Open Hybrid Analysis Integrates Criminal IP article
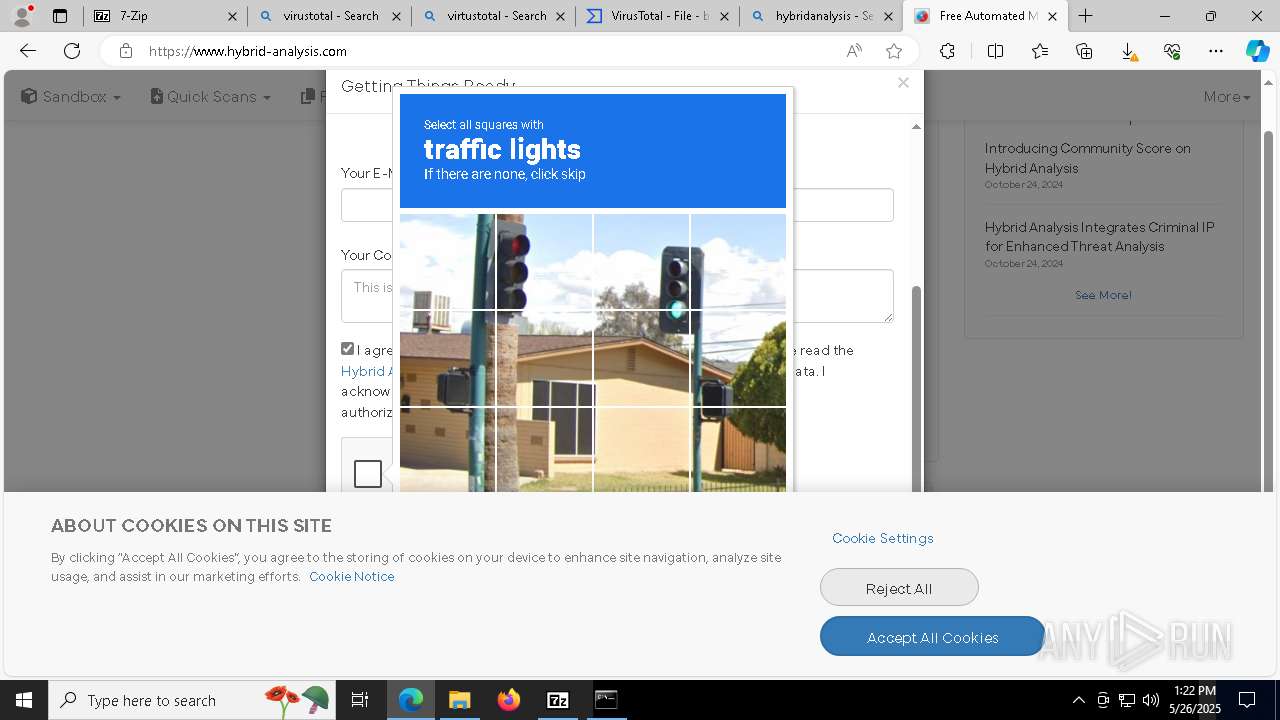The image size is (1280, 720). [1100, 237]
